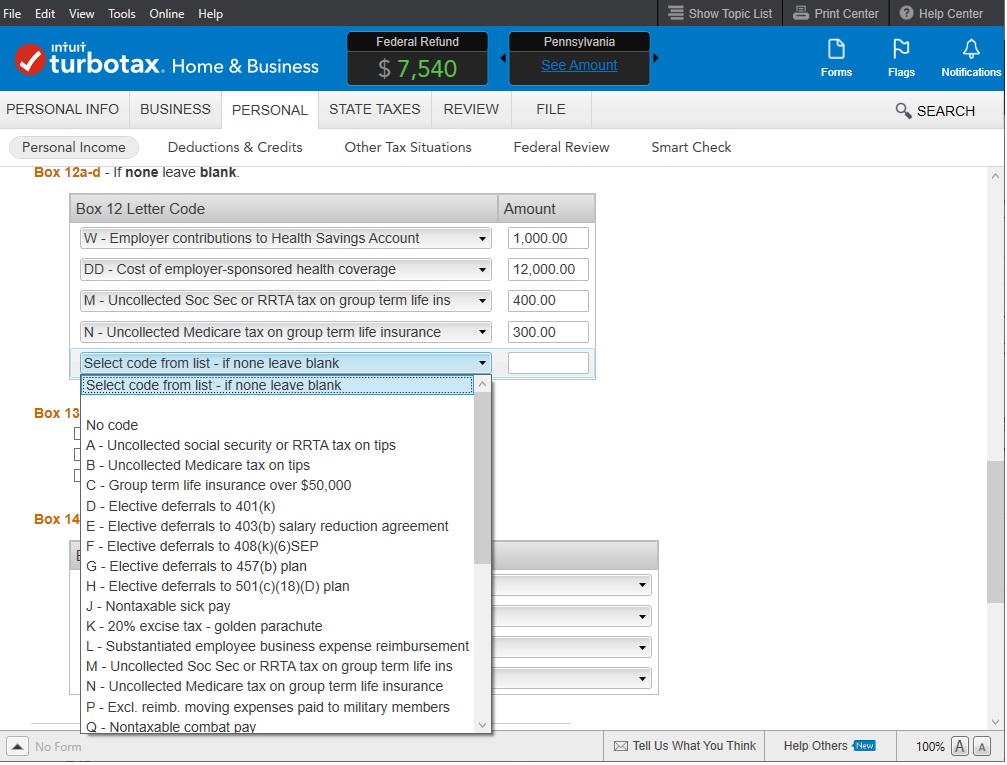Open the Forms view icon
The height and width of the screenshot is (765, 1007).
[836, 50]
